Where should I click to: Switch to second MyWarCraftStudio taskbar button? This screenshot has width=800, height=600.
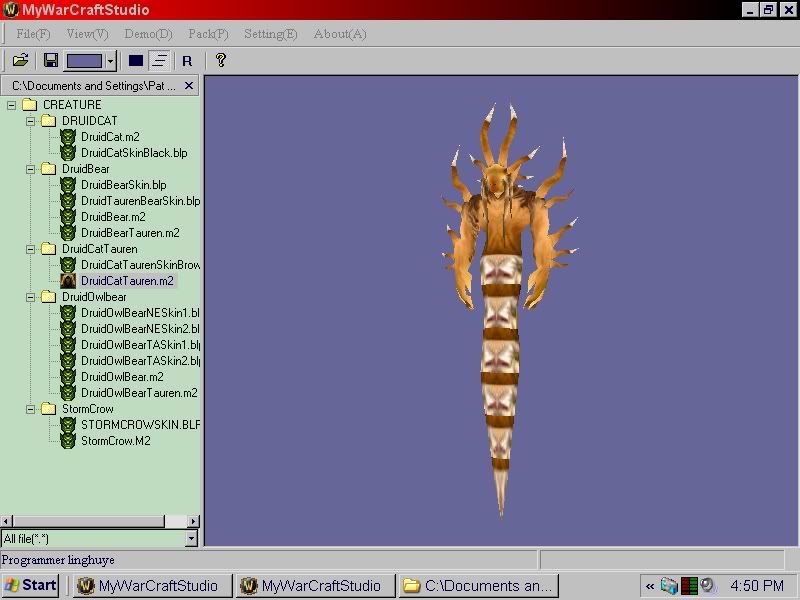click(x=314, y=585)
